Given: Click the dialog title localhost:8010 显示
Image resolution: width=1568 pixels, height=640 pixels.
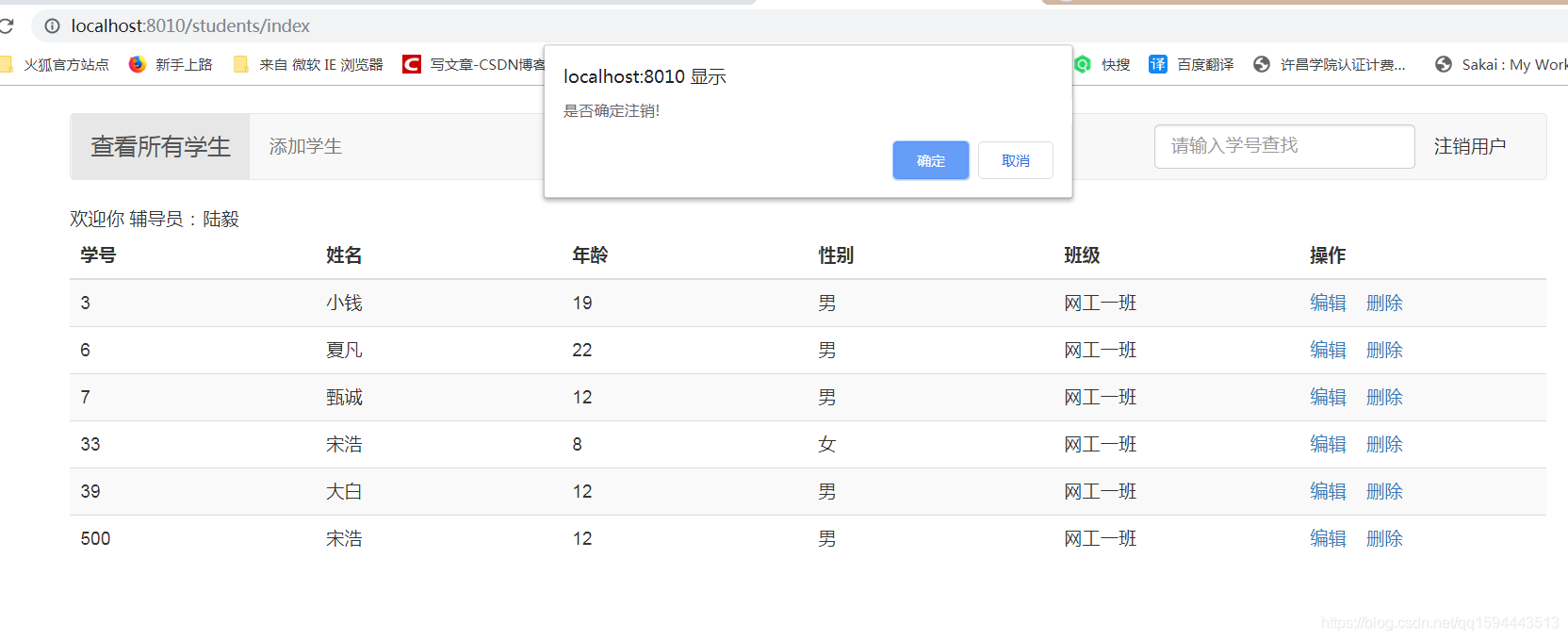Looking at the screenshot, I should (x=645, y=76).
